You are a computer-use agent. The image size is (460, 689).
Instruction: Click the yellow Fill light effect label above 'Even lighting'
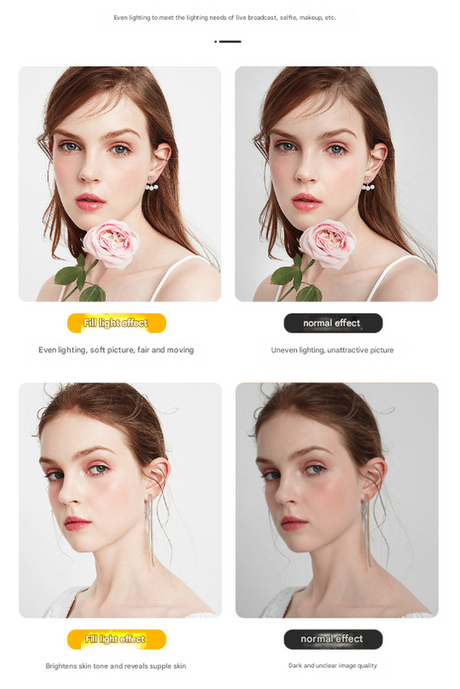[116, 323]
